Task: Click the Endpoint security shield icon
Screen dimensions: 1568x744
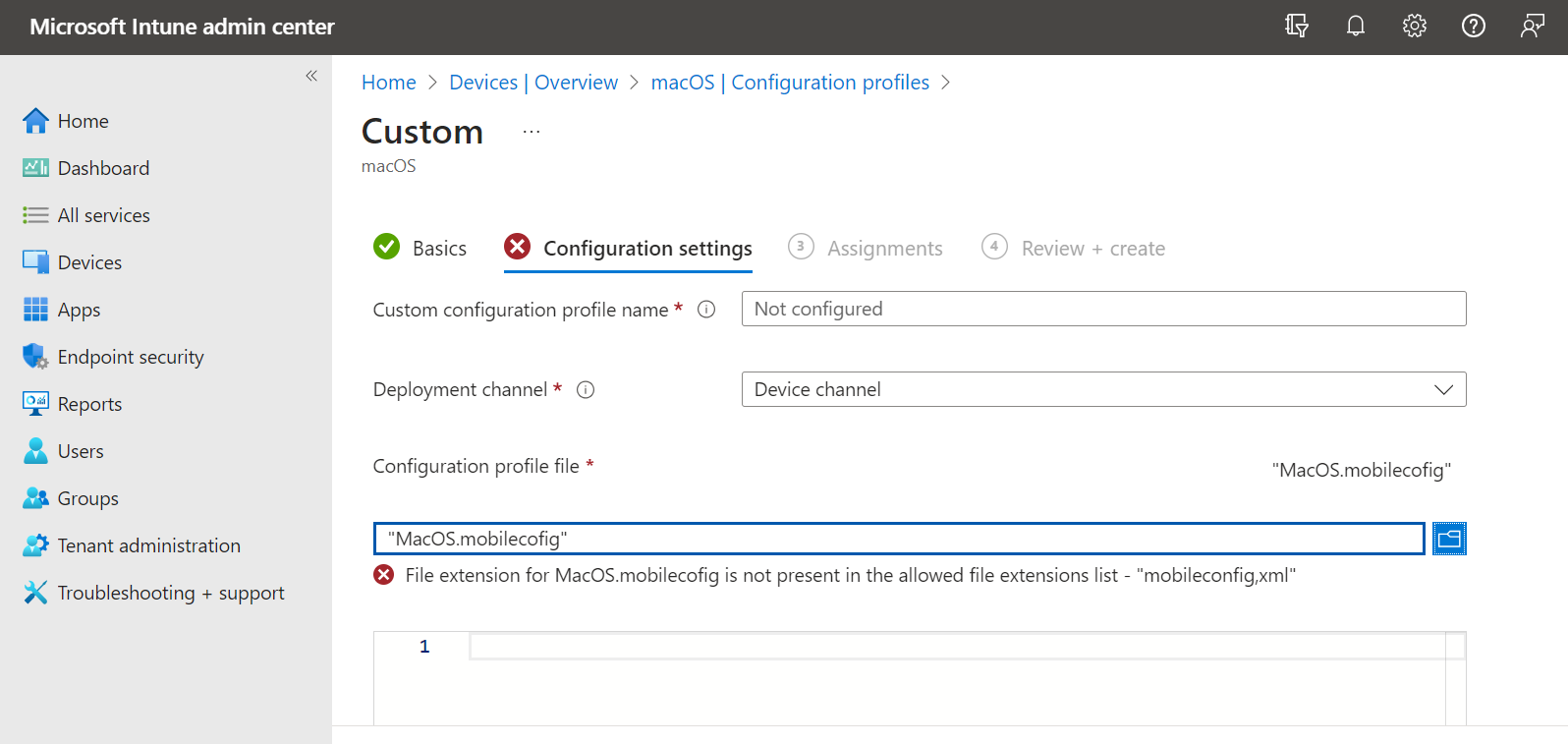Action: tap(35, 357)
